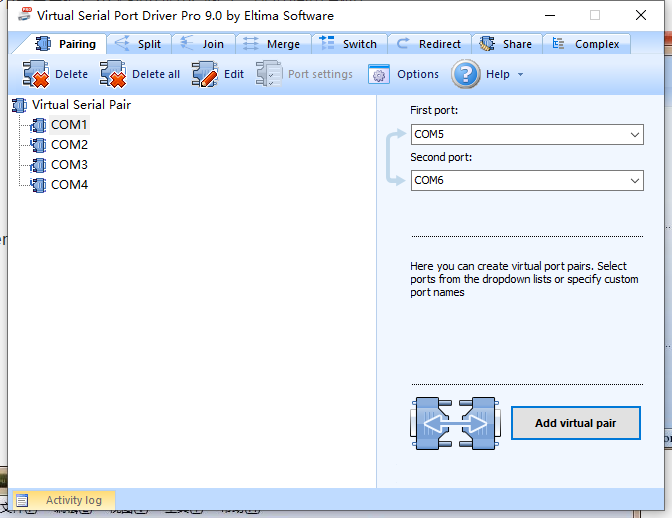Click the Delete label in toolbar
The height and width of the screenshot is (518, 672).
pos(72,74)
